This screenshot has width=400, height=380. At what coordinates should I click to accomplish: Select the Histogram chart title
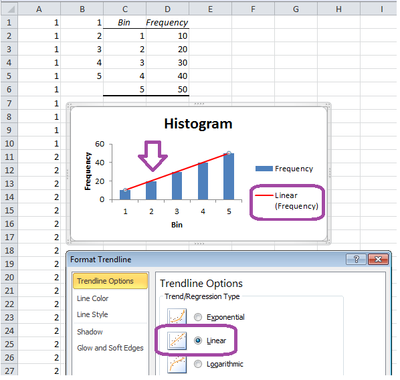[x=198, y=124]
